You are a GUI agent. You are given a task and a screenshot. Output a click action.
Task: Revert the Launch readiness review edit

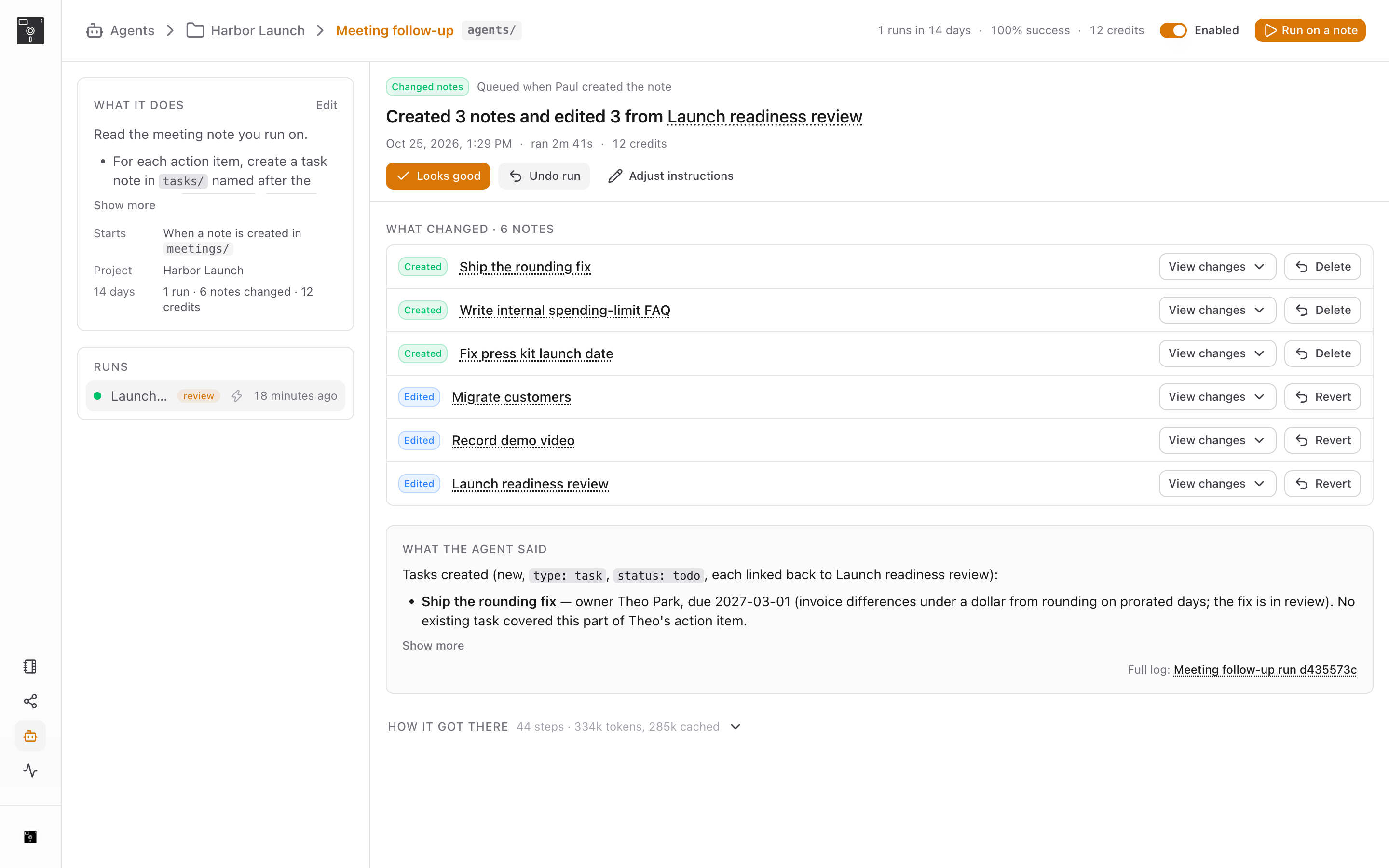click(1322, 484)
